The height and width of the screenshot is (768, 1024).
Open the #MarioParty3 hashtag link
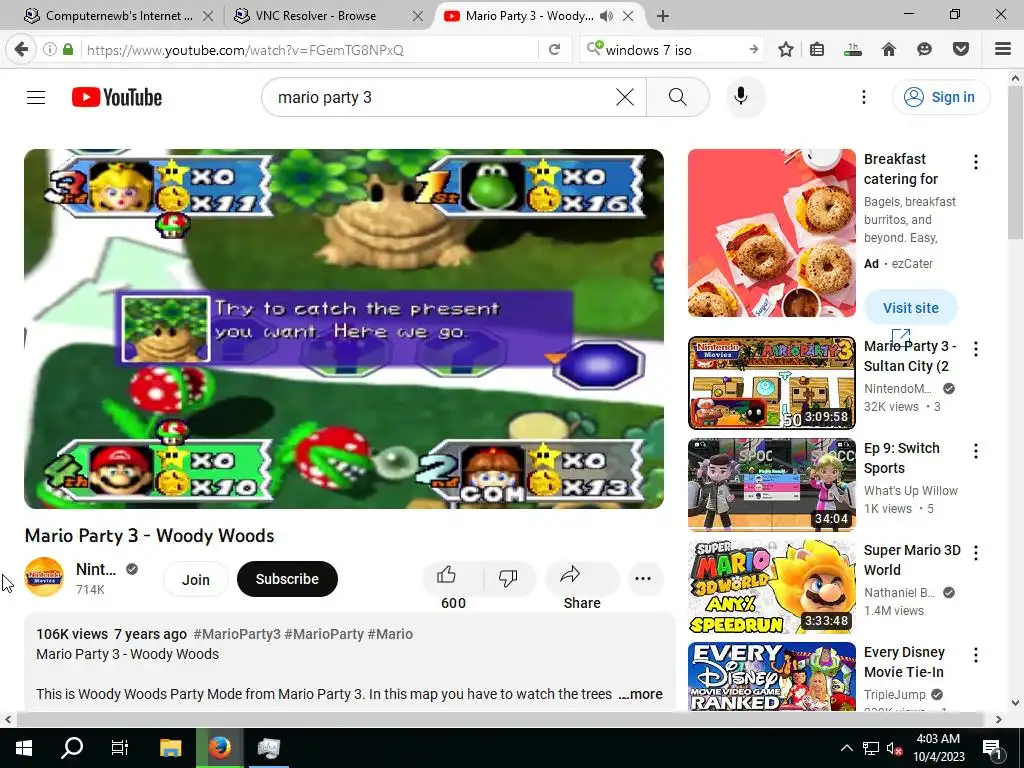click(x=237, y=634)
